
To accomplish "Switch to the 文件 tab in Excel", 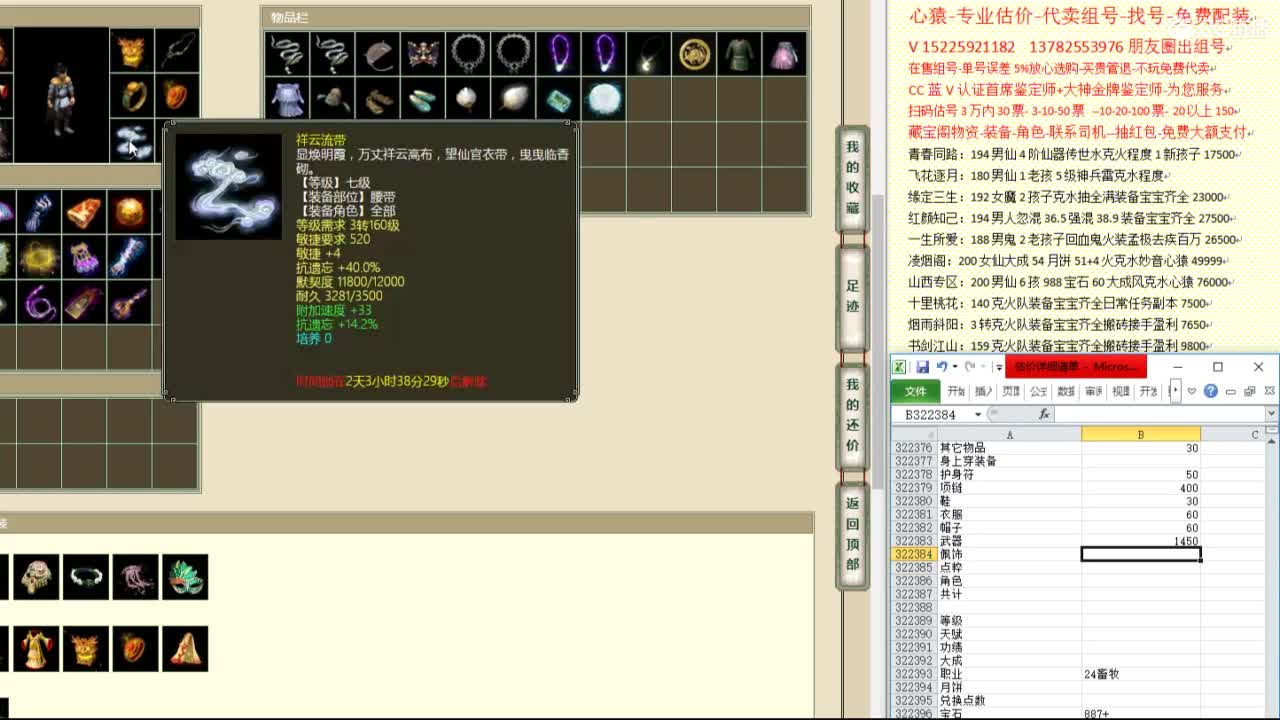I will tap(915, 391).
